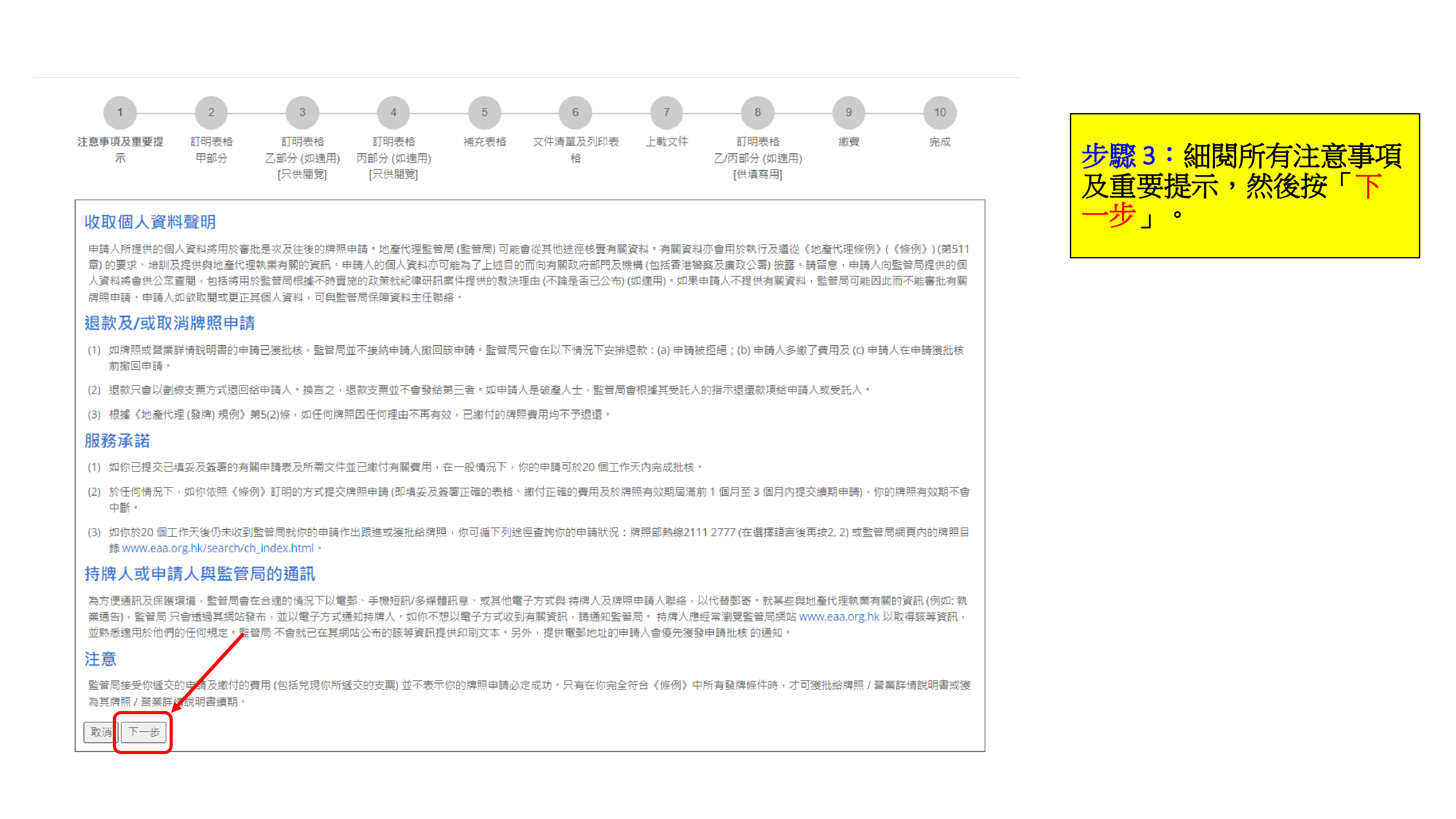Click step 5 circle 補充表格

484,112
